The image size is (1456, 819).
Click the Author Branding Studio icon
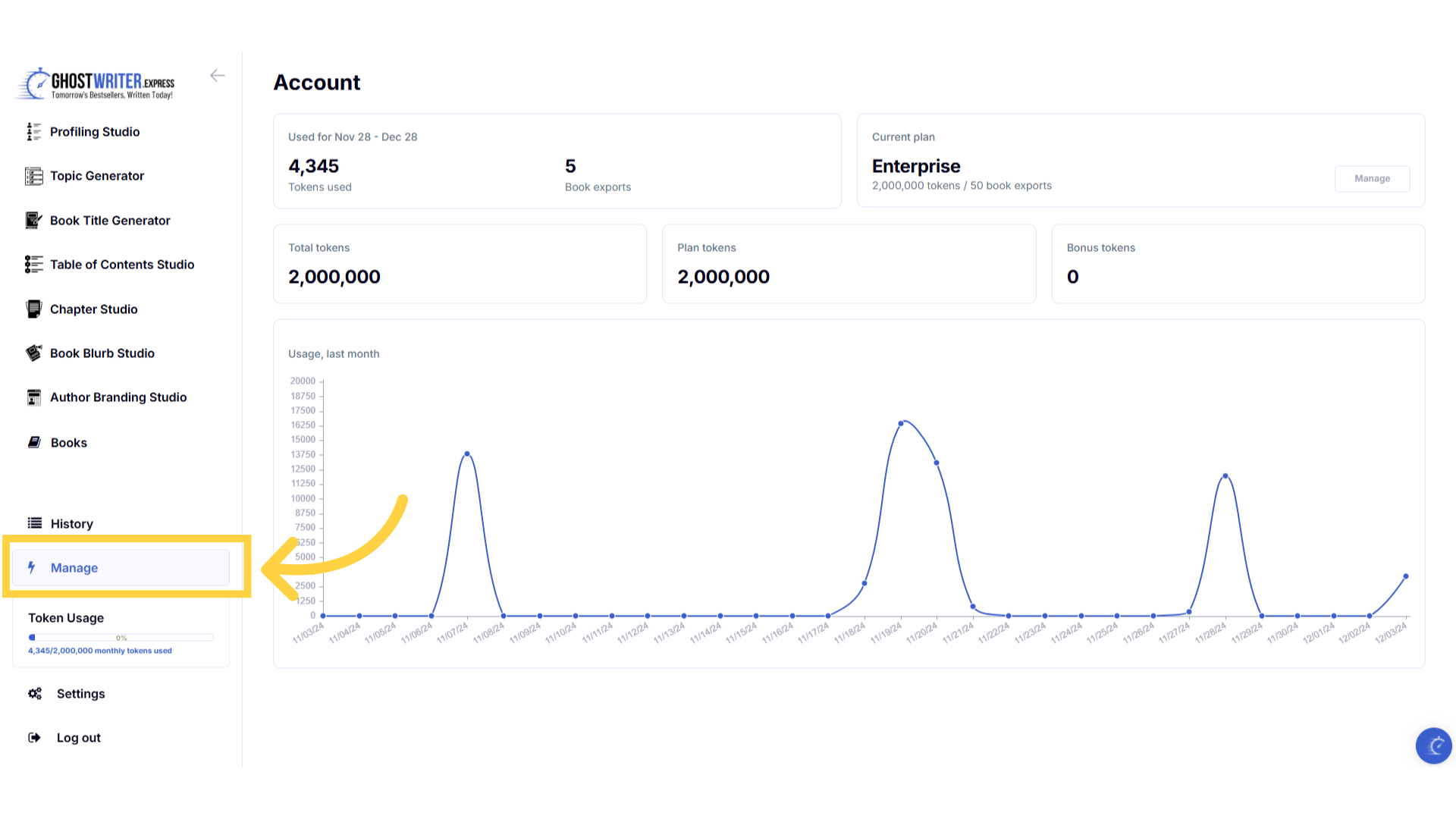pos(33,397)
